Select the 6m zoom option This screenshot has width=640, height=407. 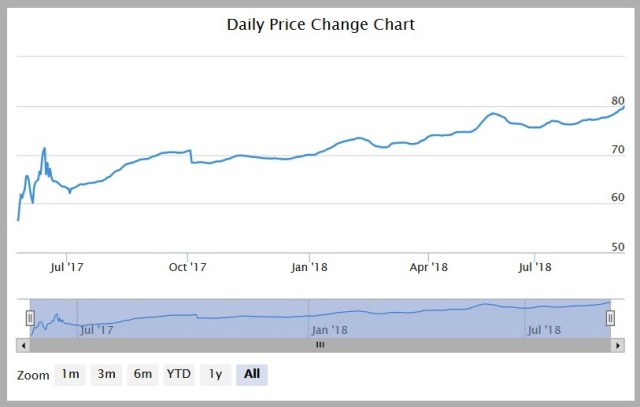143,375
